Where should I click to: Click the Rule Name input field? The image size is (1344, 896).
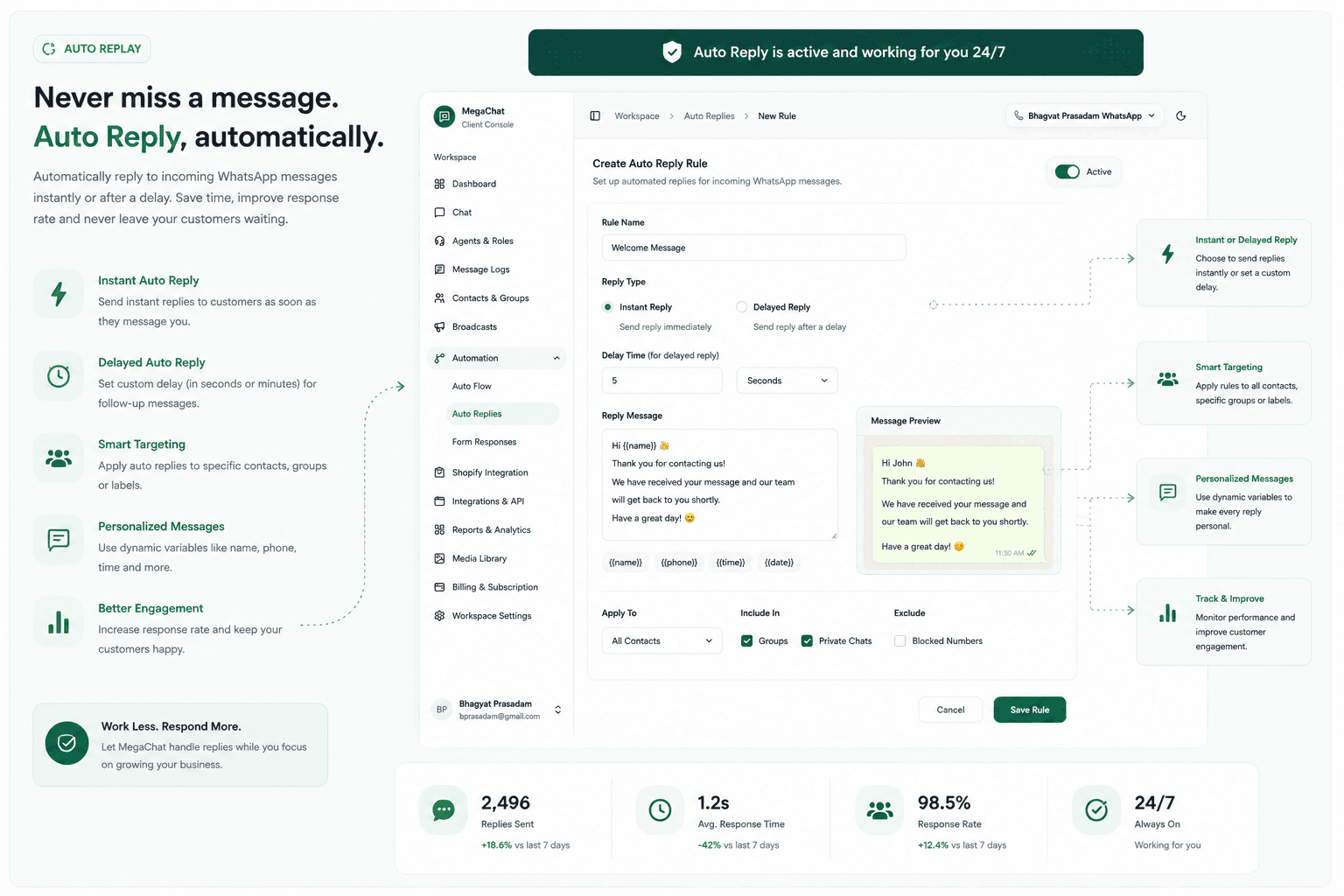(753, 248)
